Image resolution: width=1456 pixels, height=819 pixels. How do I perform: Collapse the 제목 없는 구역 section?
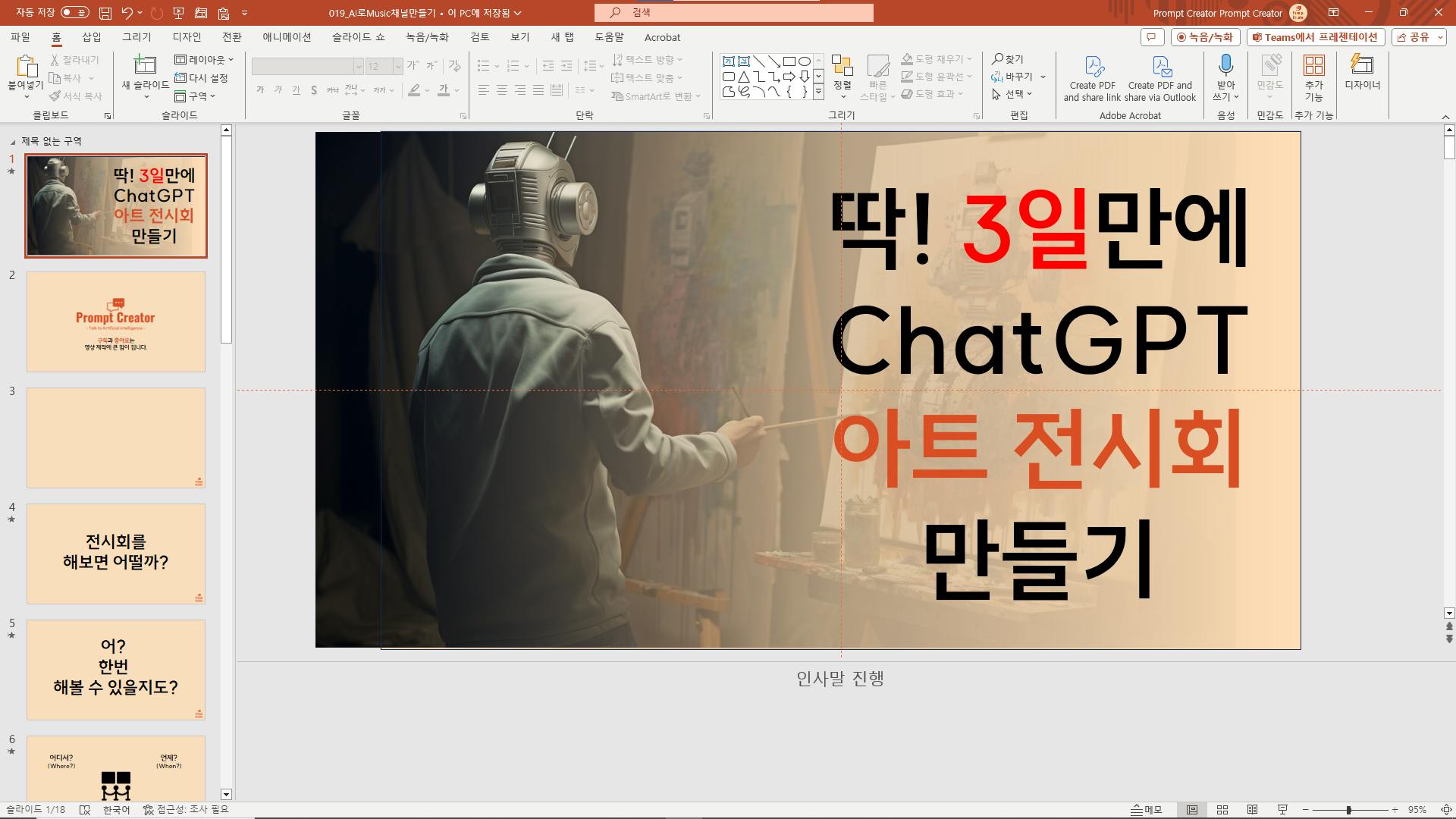(x=13, y=142)
